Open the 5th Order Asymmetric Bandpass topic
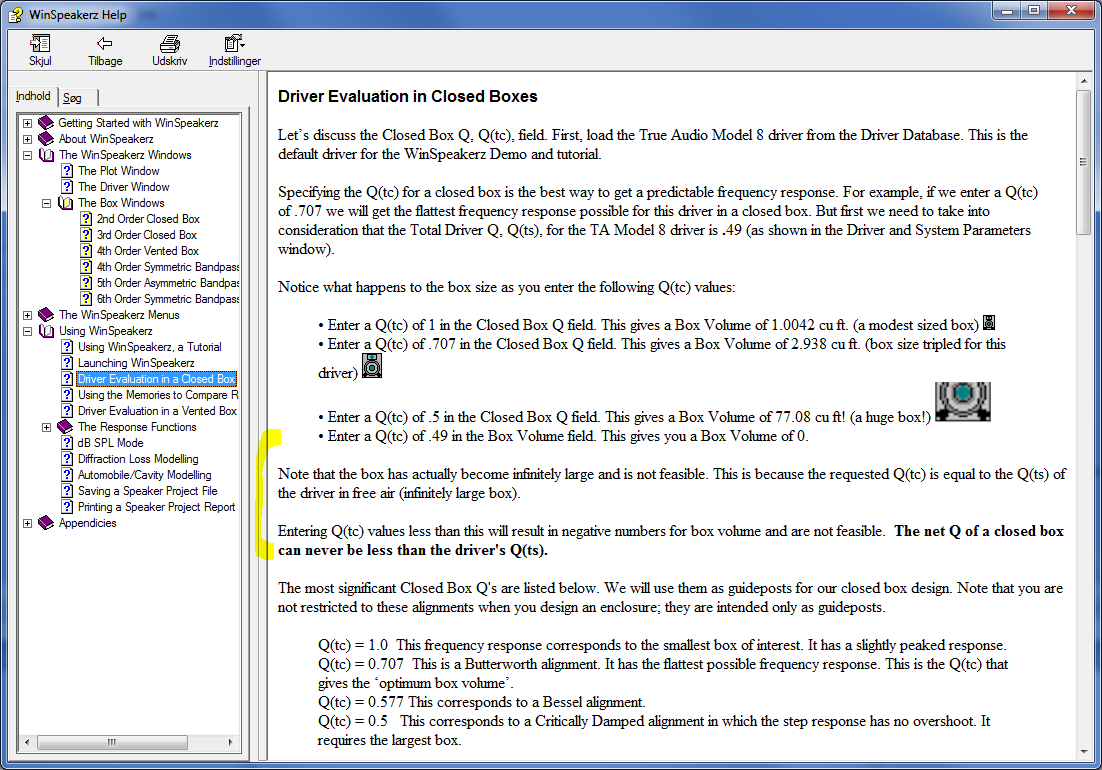The image size is (1102, 770). (168, 283)
